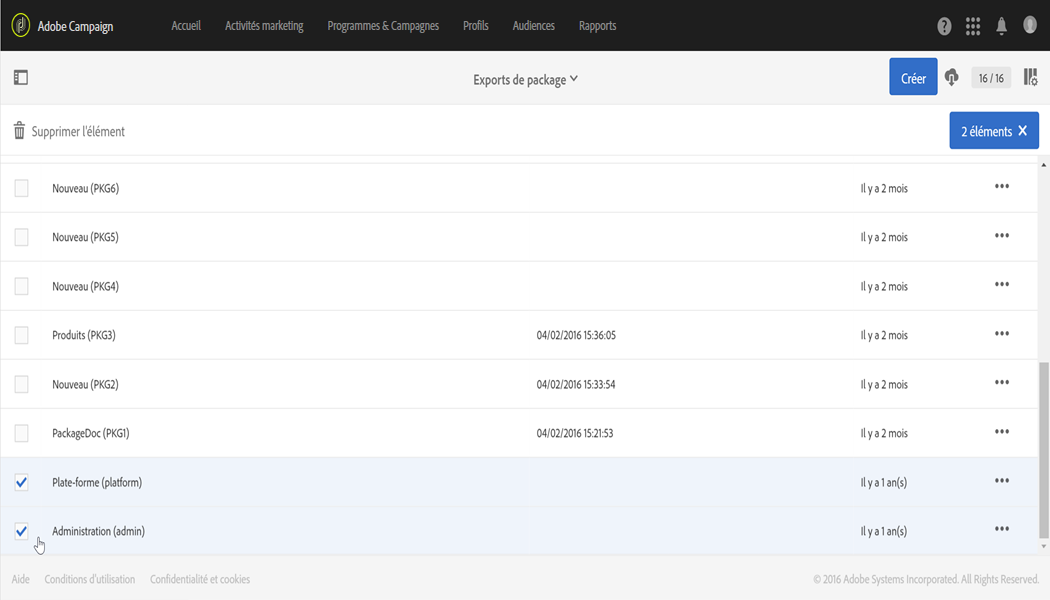The height and width of the screenshot is (600, 1050).
Task: Click the Créer button
Action: point(913,77)
